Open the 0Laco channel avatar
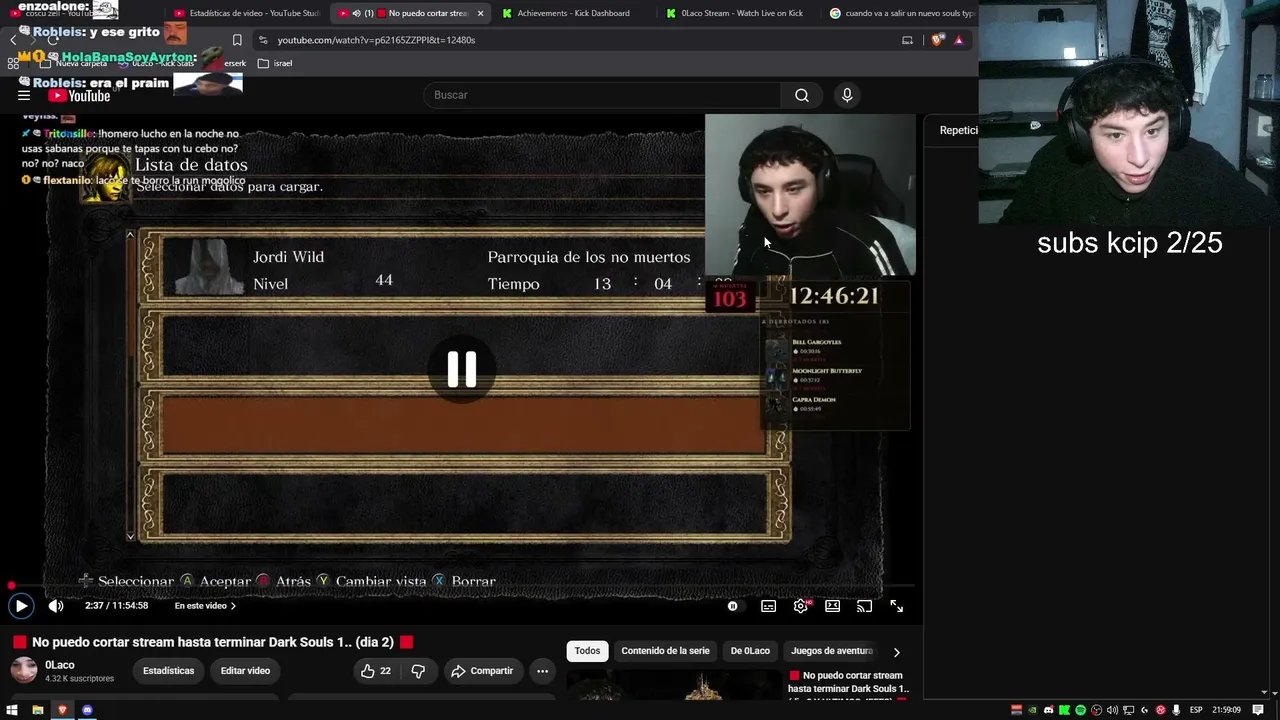 [x=24, y=670]
